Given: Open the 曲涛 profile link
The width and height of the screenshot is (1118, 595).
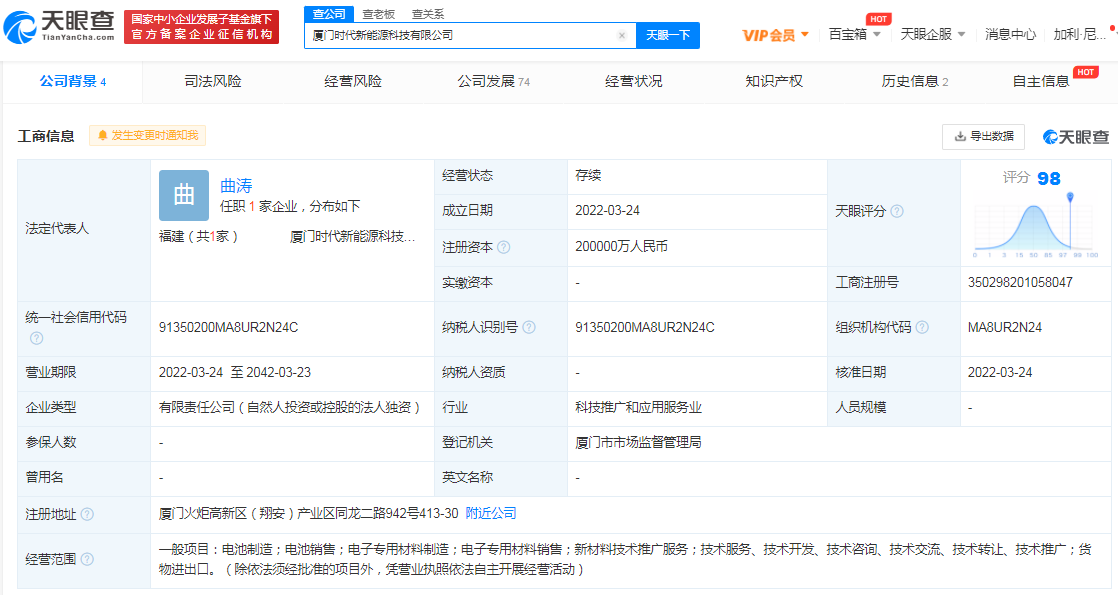Looking at the screenshot, I should pos(236,185).
